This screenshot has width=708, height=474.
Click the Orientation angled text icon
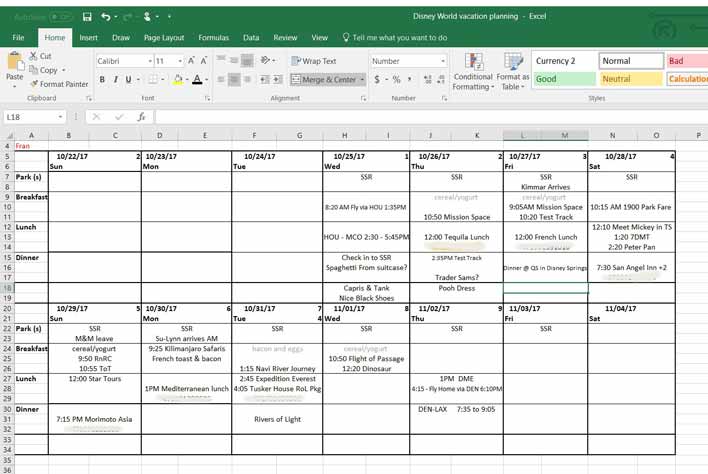click(x=265, y=60)
